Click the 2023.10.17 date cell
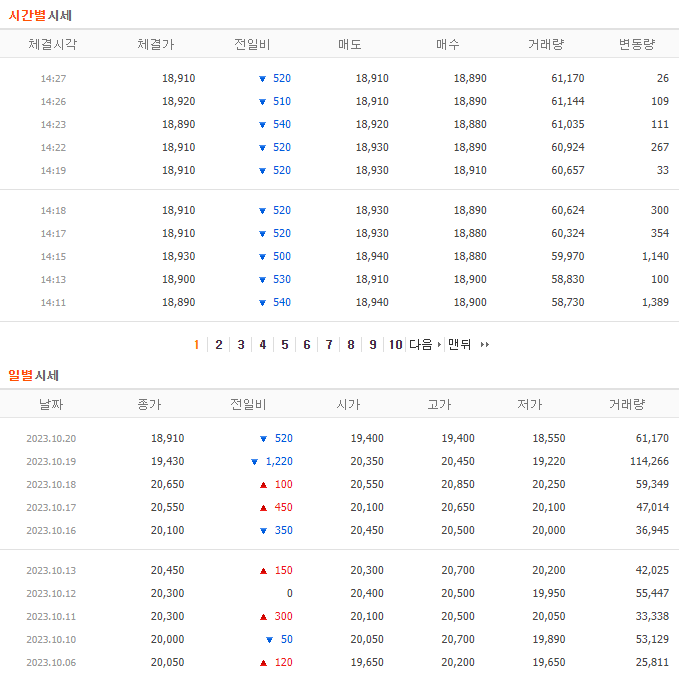Screen dimensions: 679x676 point(51,507)
